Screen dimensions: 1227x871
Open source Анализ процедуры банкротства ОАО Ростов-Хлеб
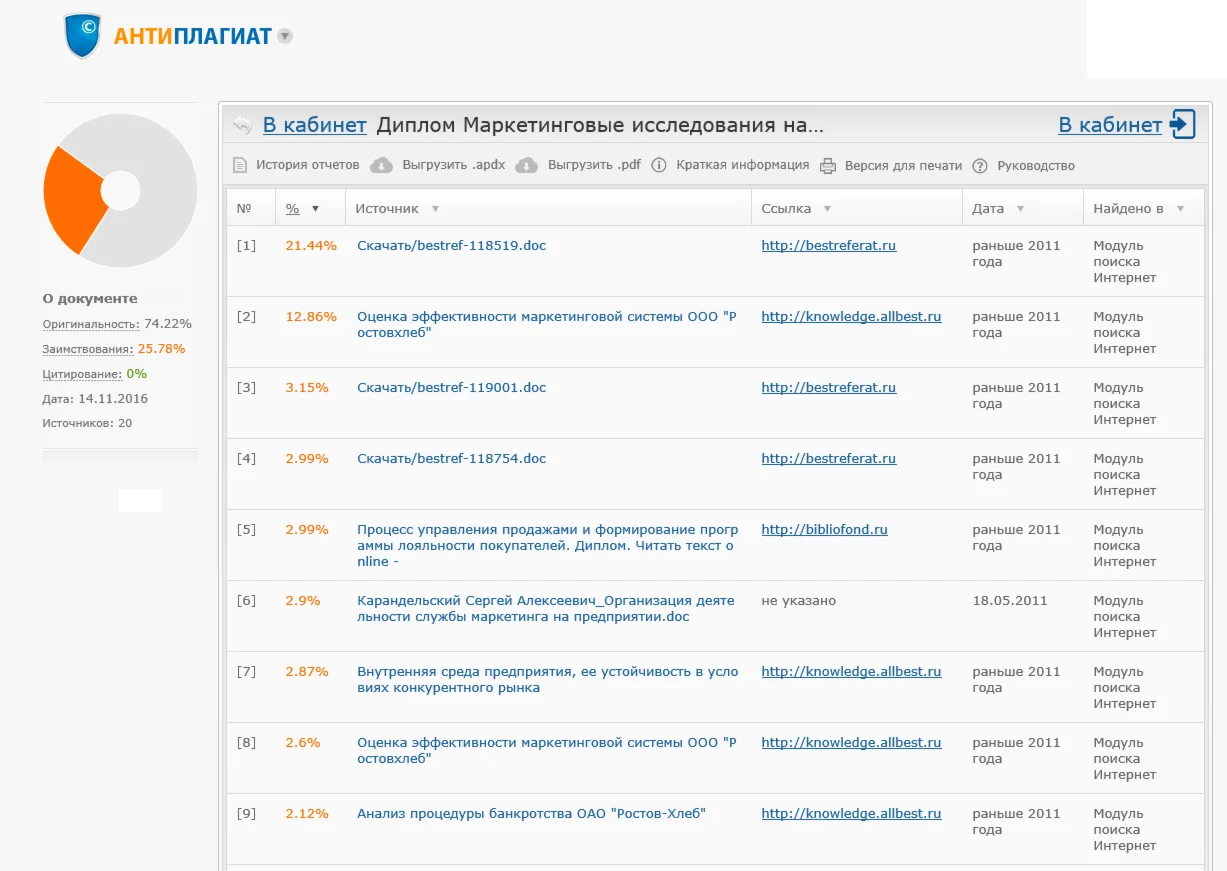coord(532,813)
